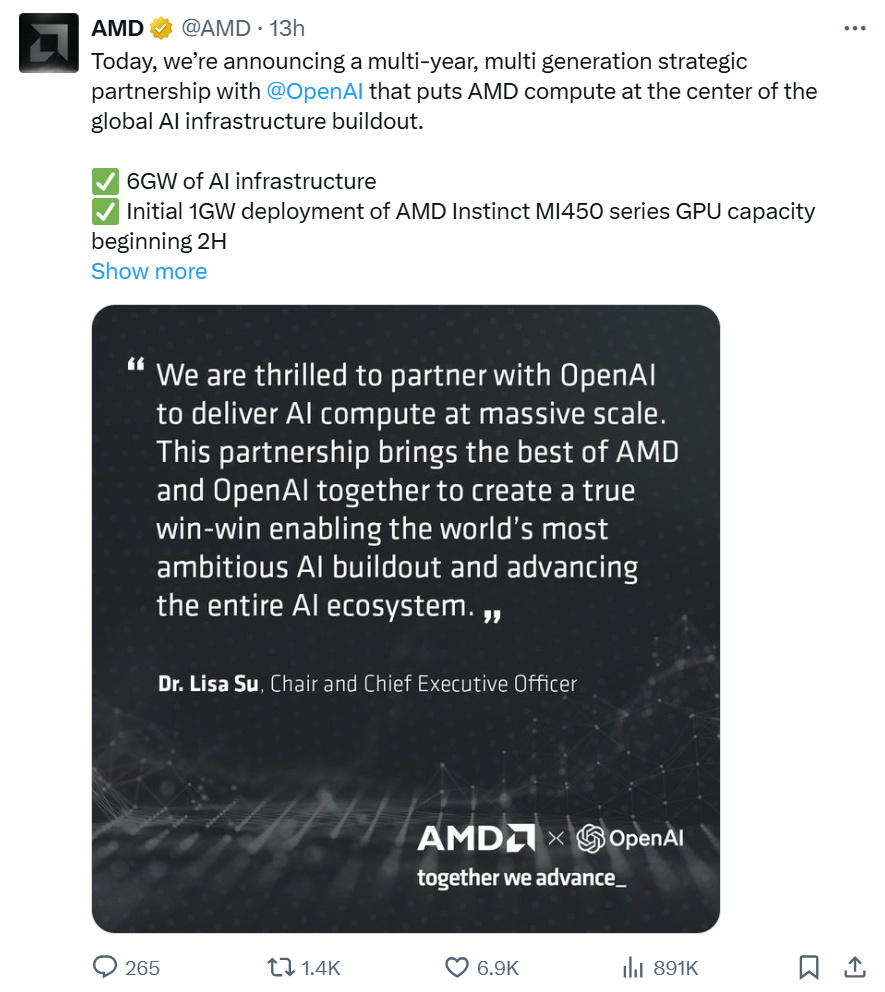Bookmark this AMD post
This screenshot has height=992, width=885.
809,967
